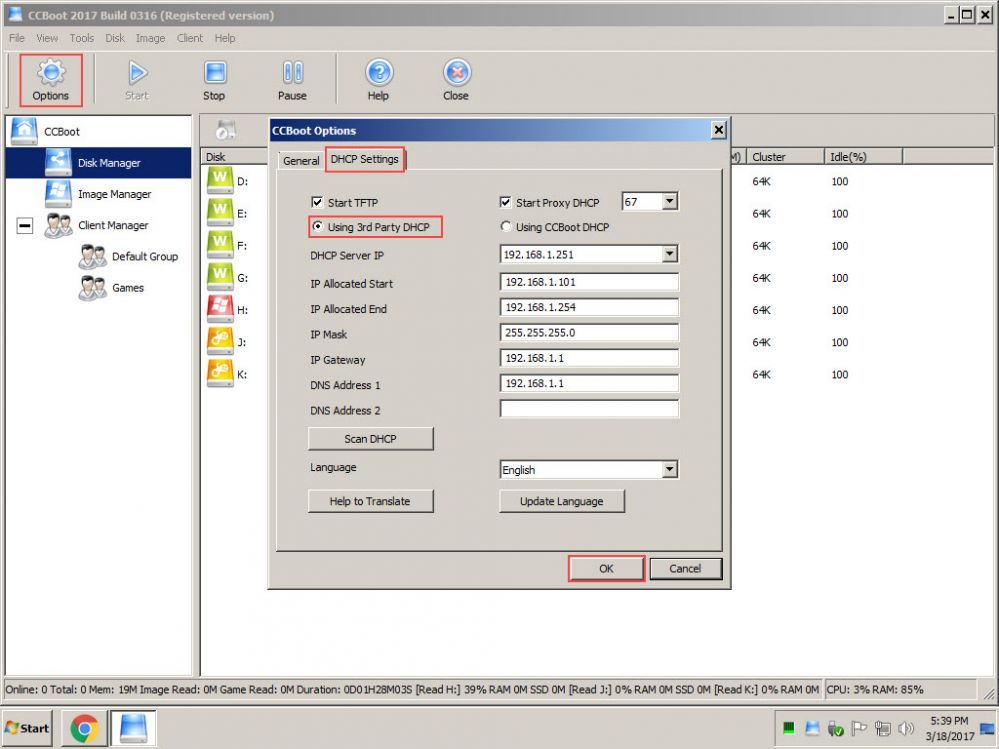This screenshot has width=999, height=749.
Task: Open the Disk menu
Action: 115,38
